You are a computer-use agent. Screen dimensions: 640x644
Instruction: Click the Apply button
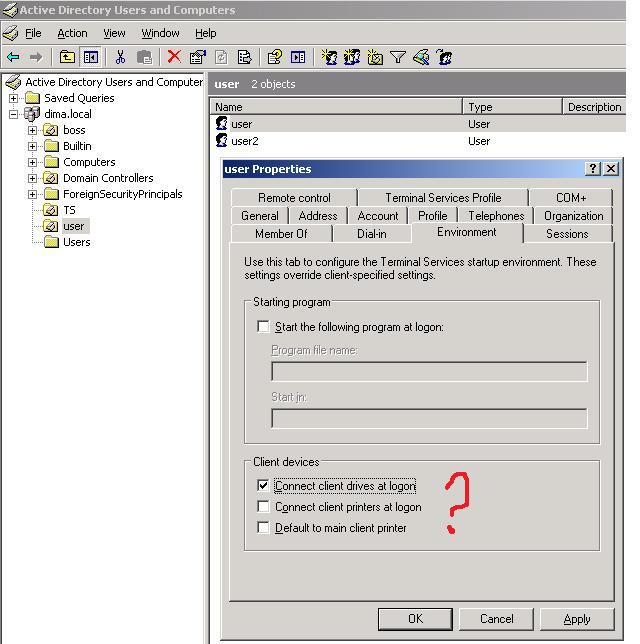tap(577, 619)
